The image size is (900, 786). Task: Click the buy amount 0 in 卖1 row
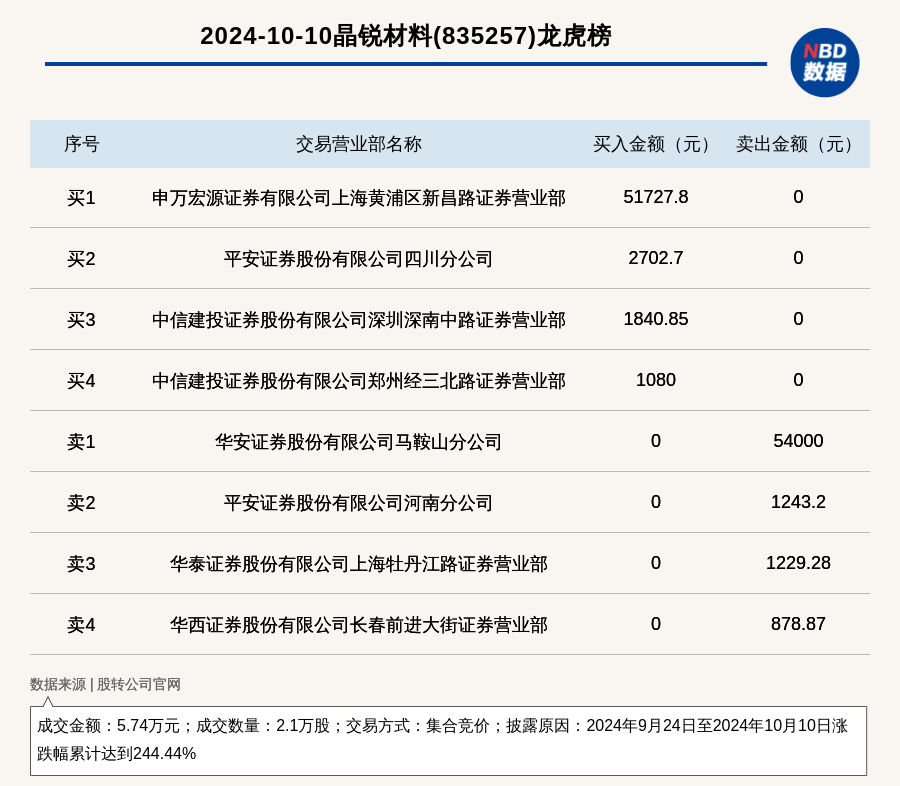[x=655, y=440]
